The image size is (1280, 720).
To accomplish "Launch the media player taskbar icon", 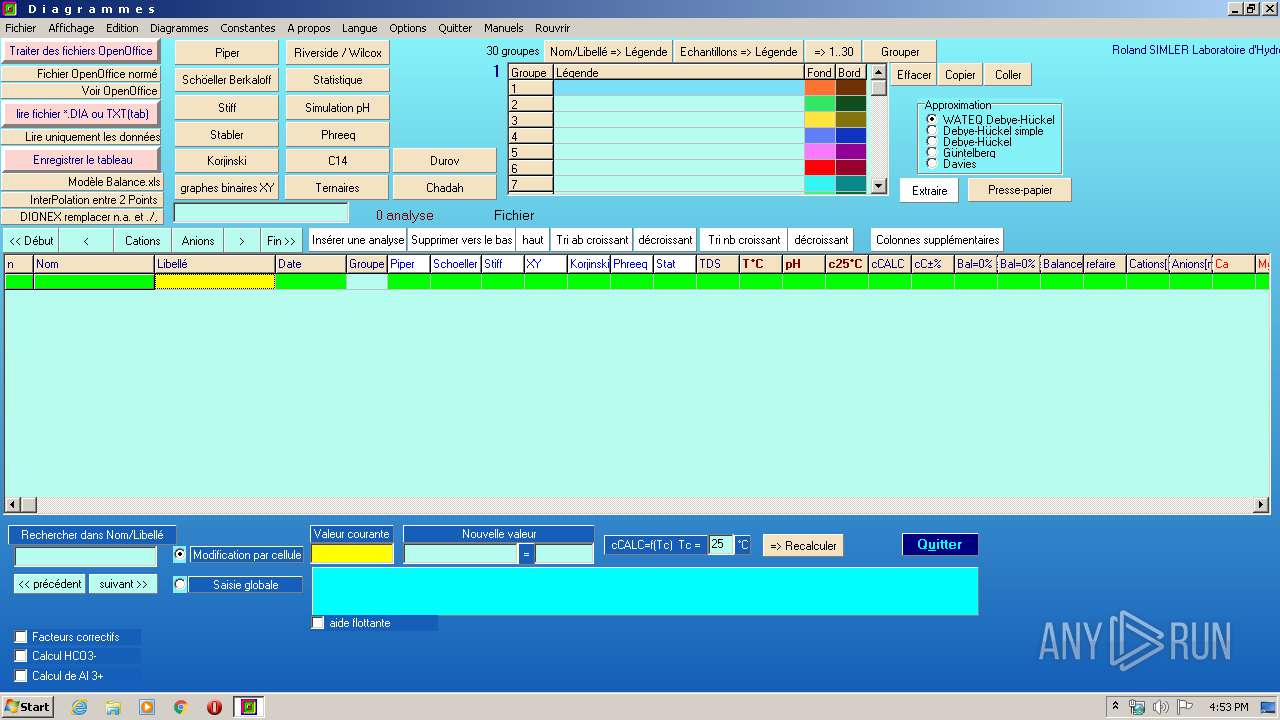I will (147, 707).
